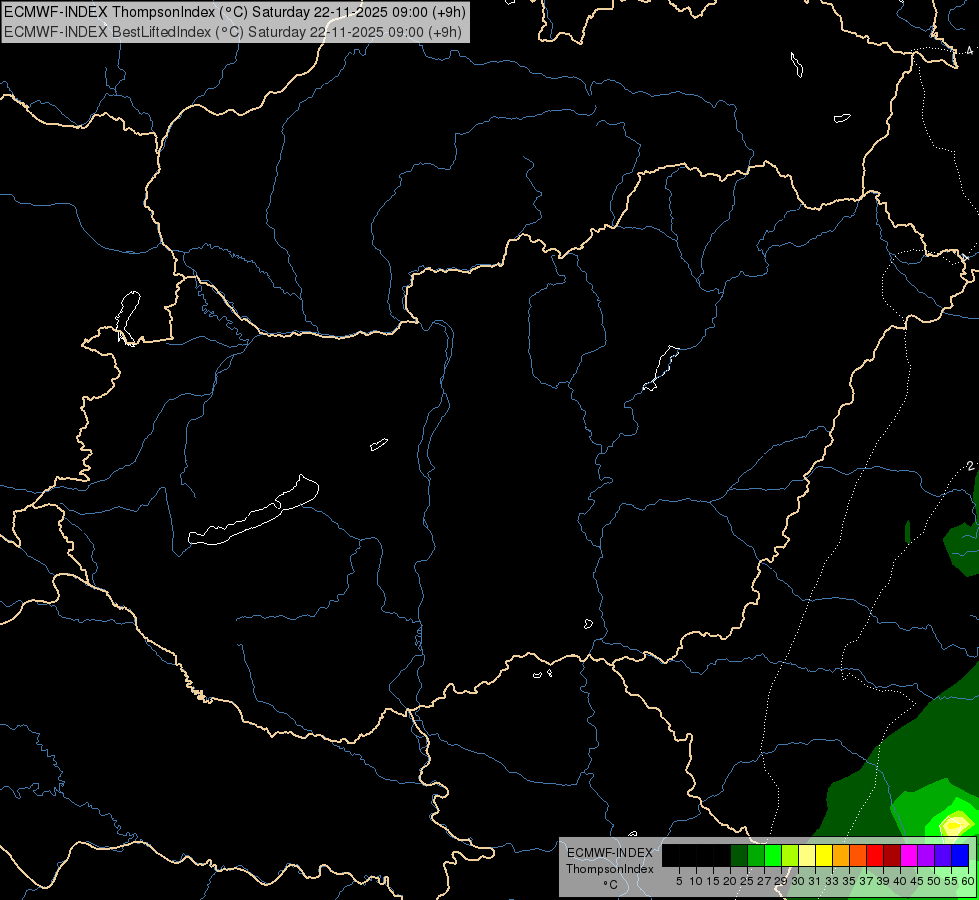Viewport: 979px width, 900px height.
Task: Click the yellow Thompson index peak at bottom right
Action: pyautogui.click(x=953, y=826)
